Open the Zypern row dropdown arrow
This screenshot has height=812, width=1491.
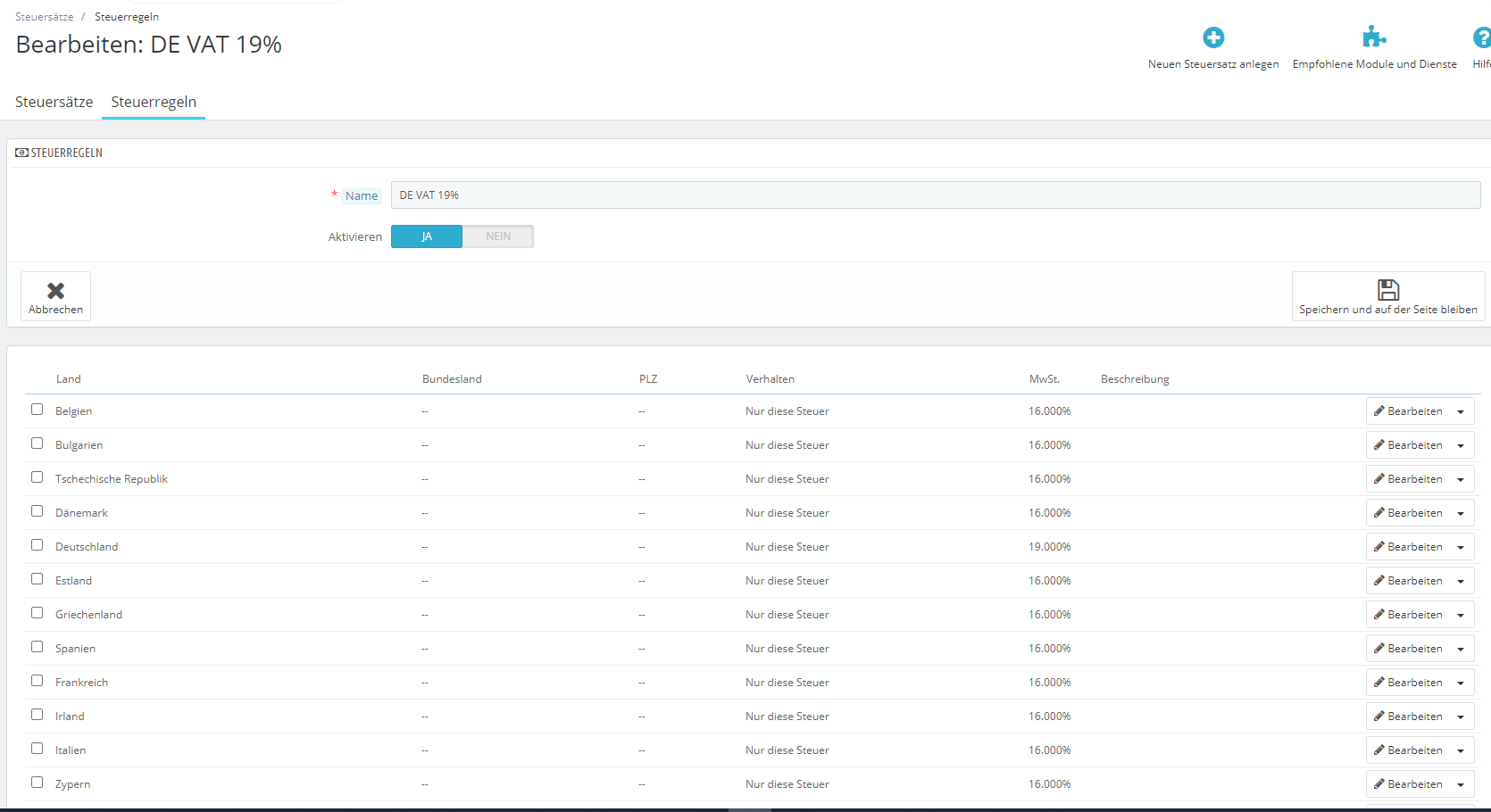(1461, 784)
